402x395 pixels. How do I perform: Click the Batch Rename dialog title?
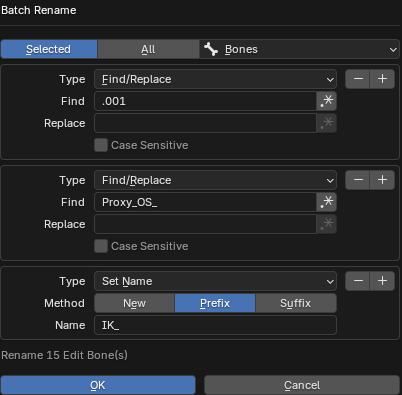pyautogui.click(x=39, y=10)
